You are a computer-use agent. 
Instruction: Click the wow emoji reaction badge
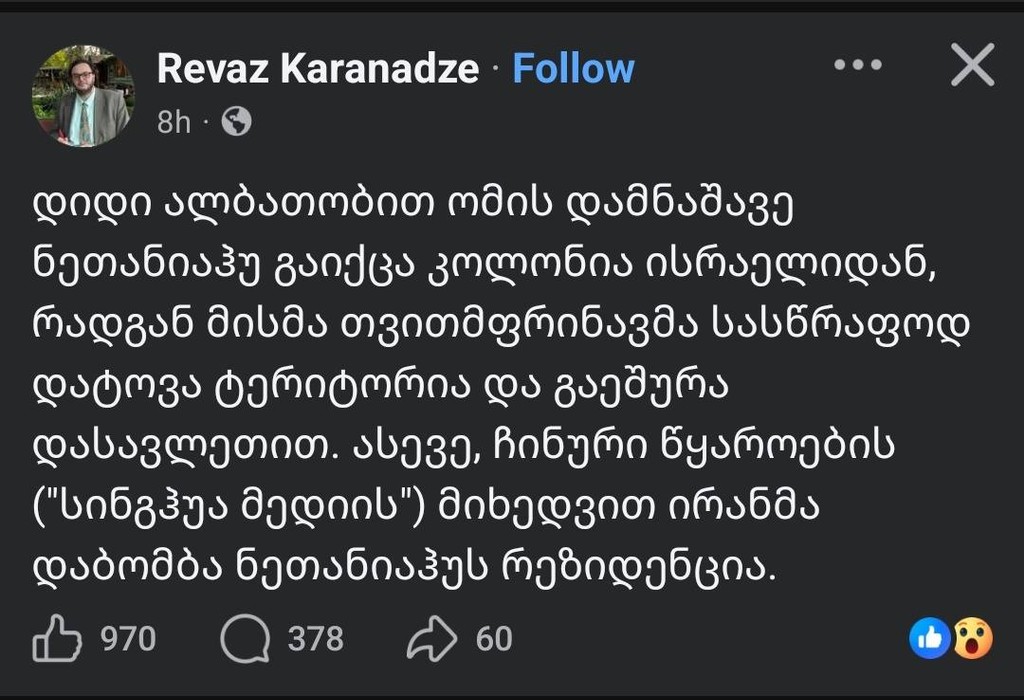pos(971,638)
